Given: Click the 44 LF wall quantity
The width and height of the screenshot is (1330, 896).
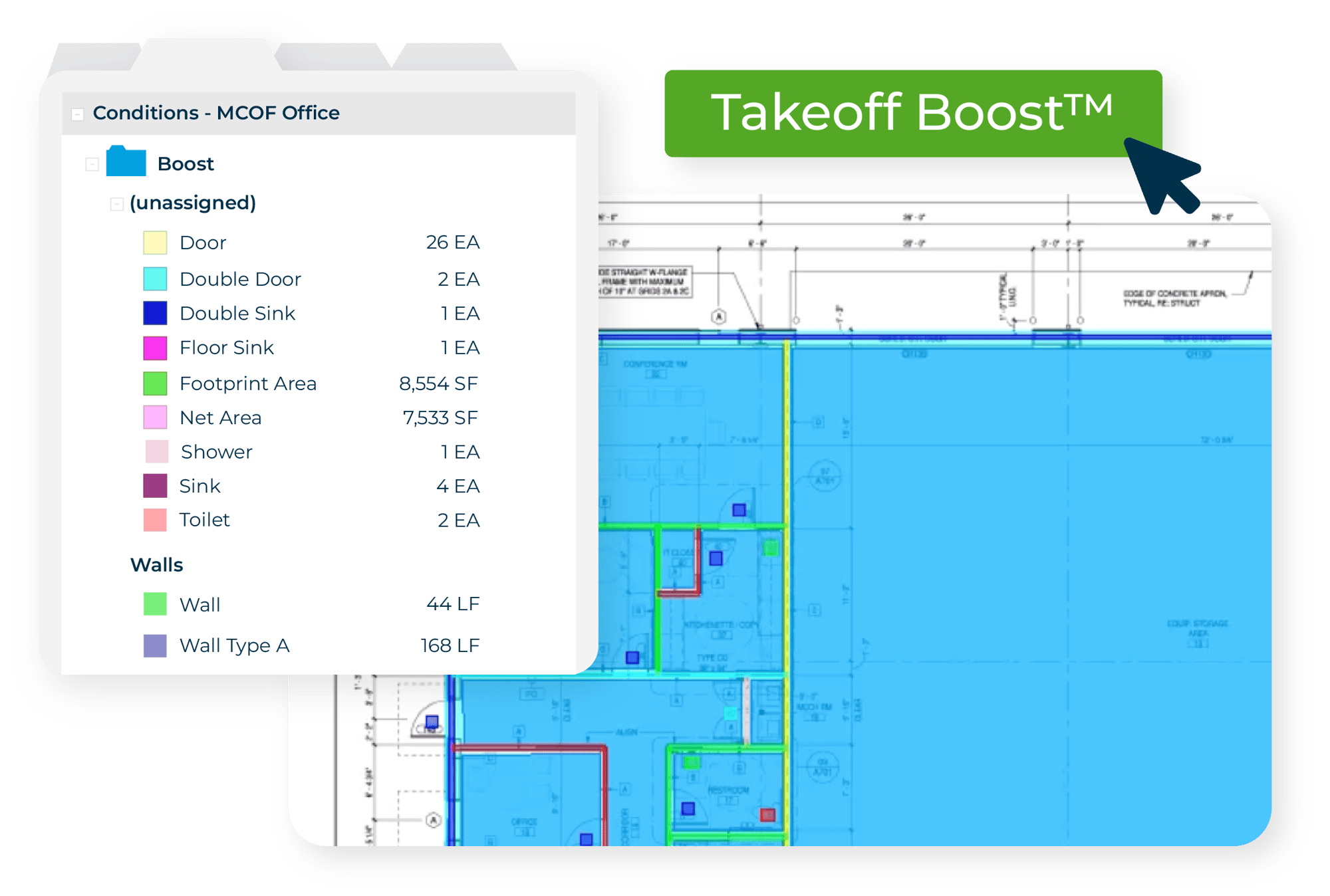Looking at the screenshot, I should pyautogui.click(x=453, y=604).
